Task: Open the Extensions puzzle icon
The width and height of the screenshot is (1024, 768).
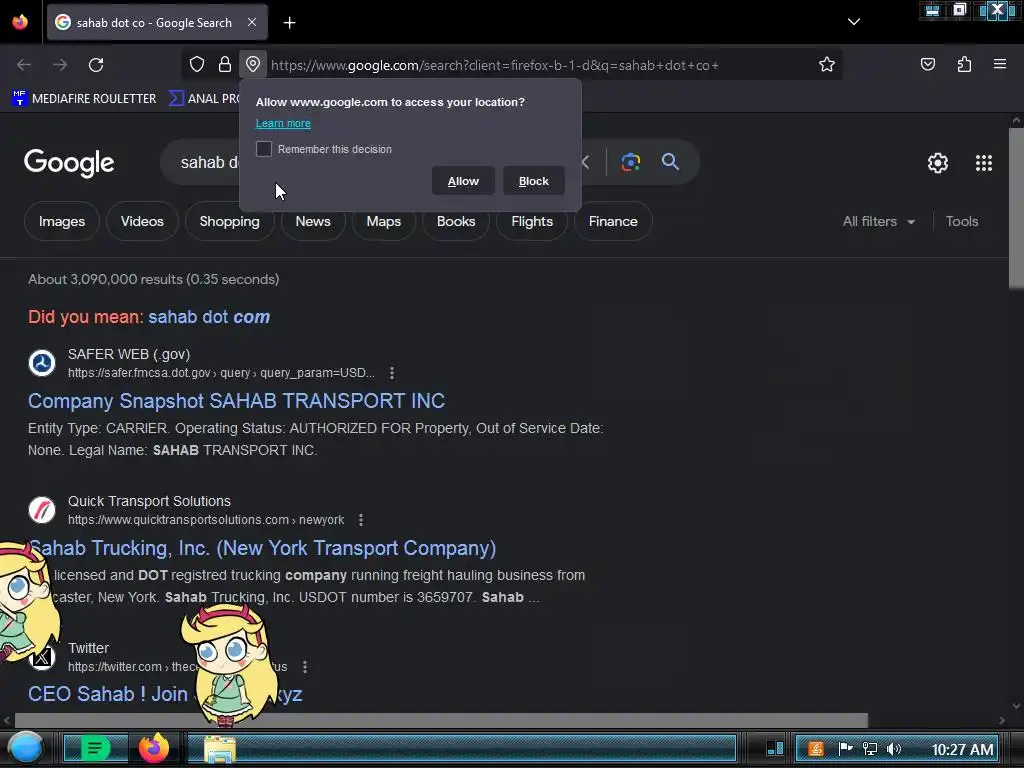Action: click(964, 64)
